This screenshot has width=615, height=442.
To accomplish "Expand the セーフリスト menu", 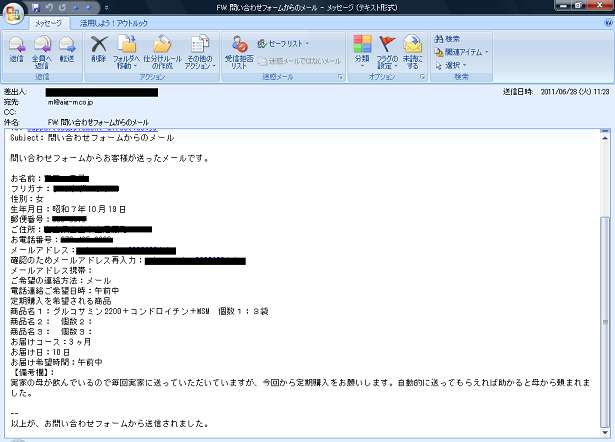I will point(282,43).
